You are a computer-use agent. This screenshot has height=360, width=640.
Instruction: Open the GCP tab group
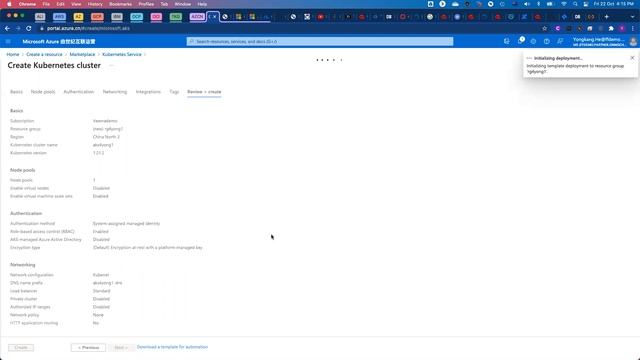point(97,17)
